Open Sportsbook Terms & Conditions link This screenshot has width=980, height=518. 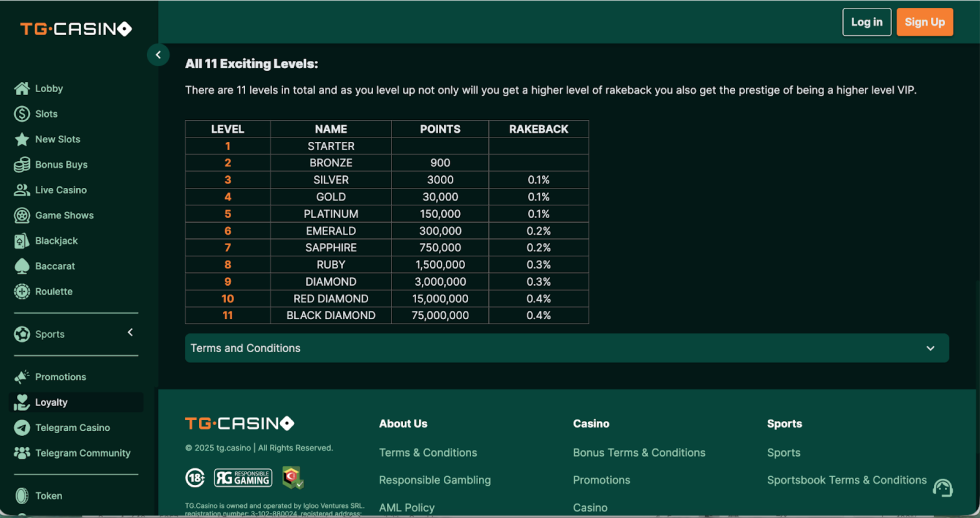[846, 480]
